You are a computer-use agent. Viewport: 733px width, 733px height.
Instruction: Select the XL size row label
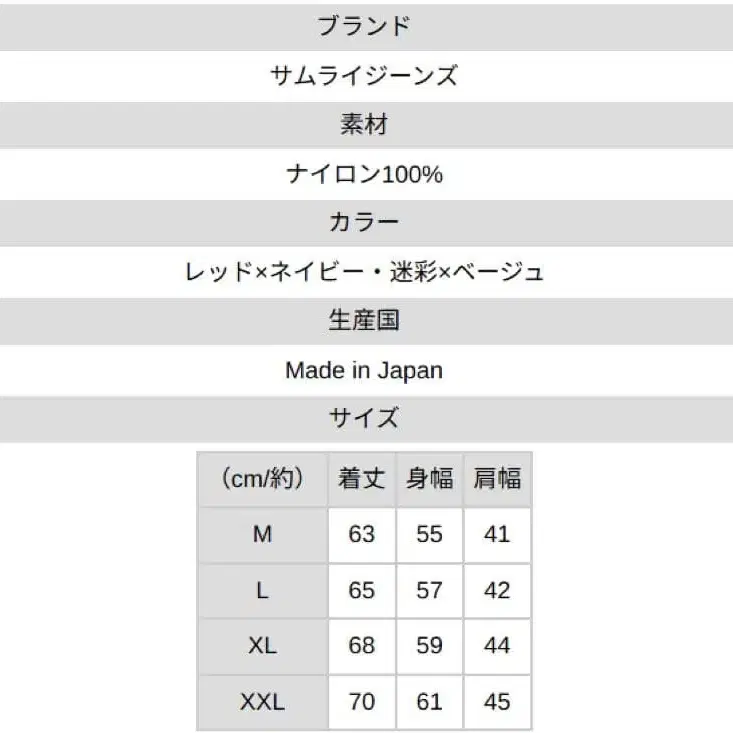(x=262, y=646)
